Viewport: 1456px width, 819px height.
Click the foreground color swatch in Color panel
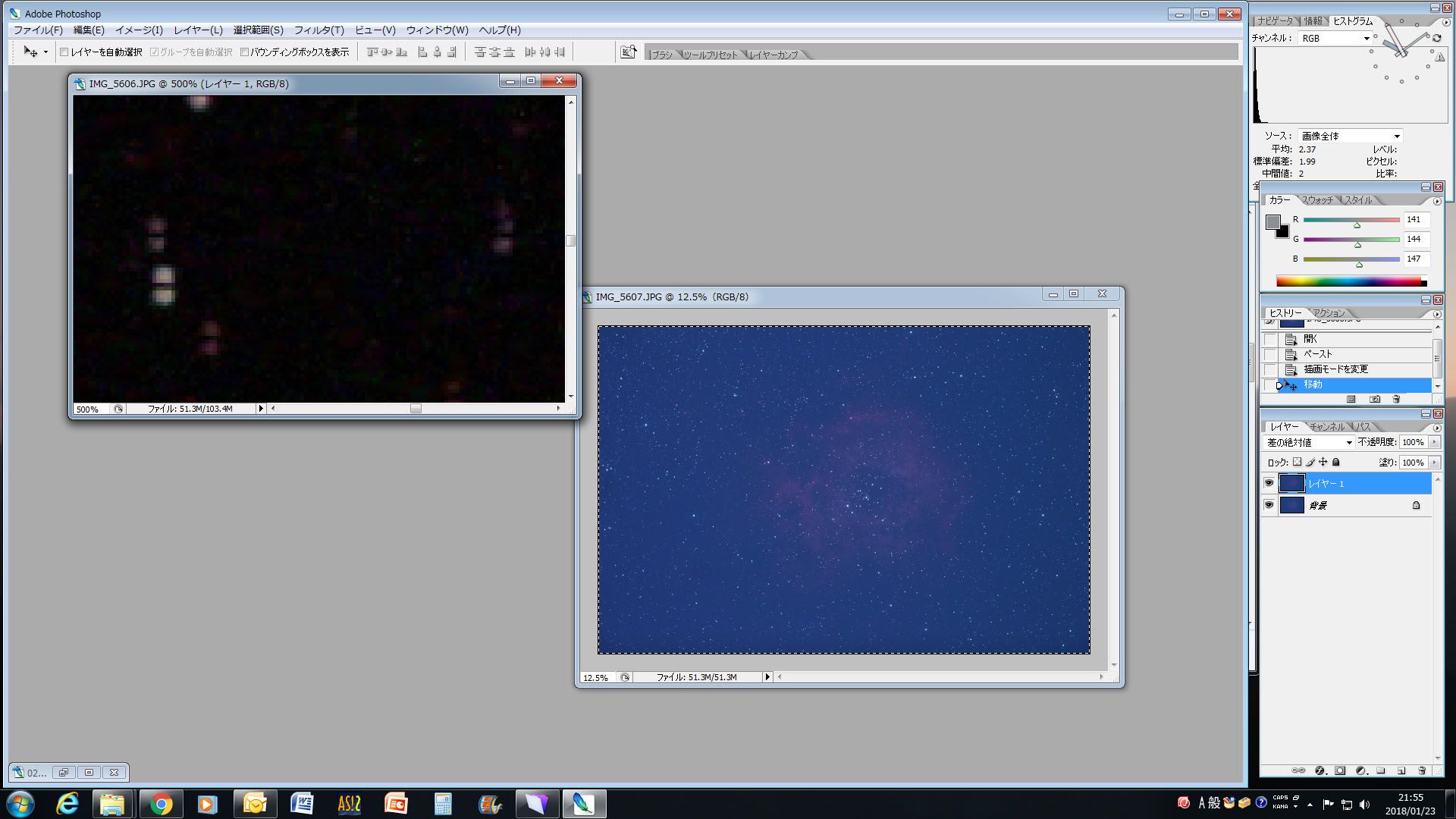pyautogui.click(x=1273, y=222)
